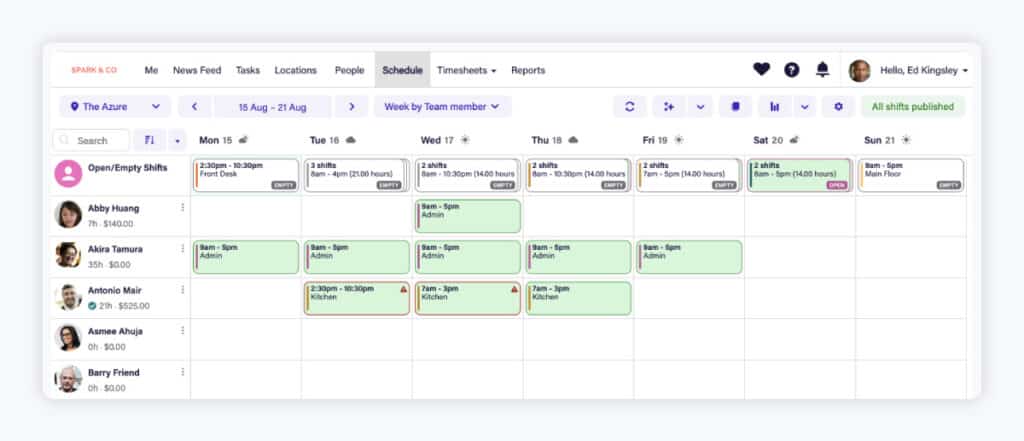
Task: Open the Reports page
Action: click(528, 70)
